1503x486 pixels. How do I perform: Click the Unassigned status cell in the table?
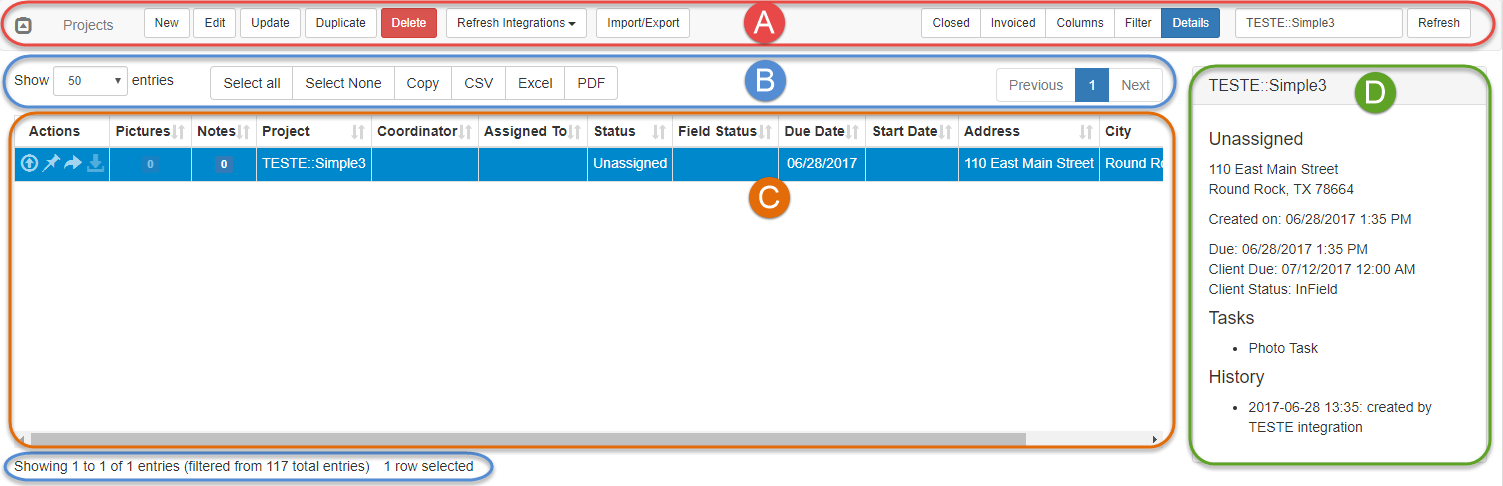click(630, 163)
